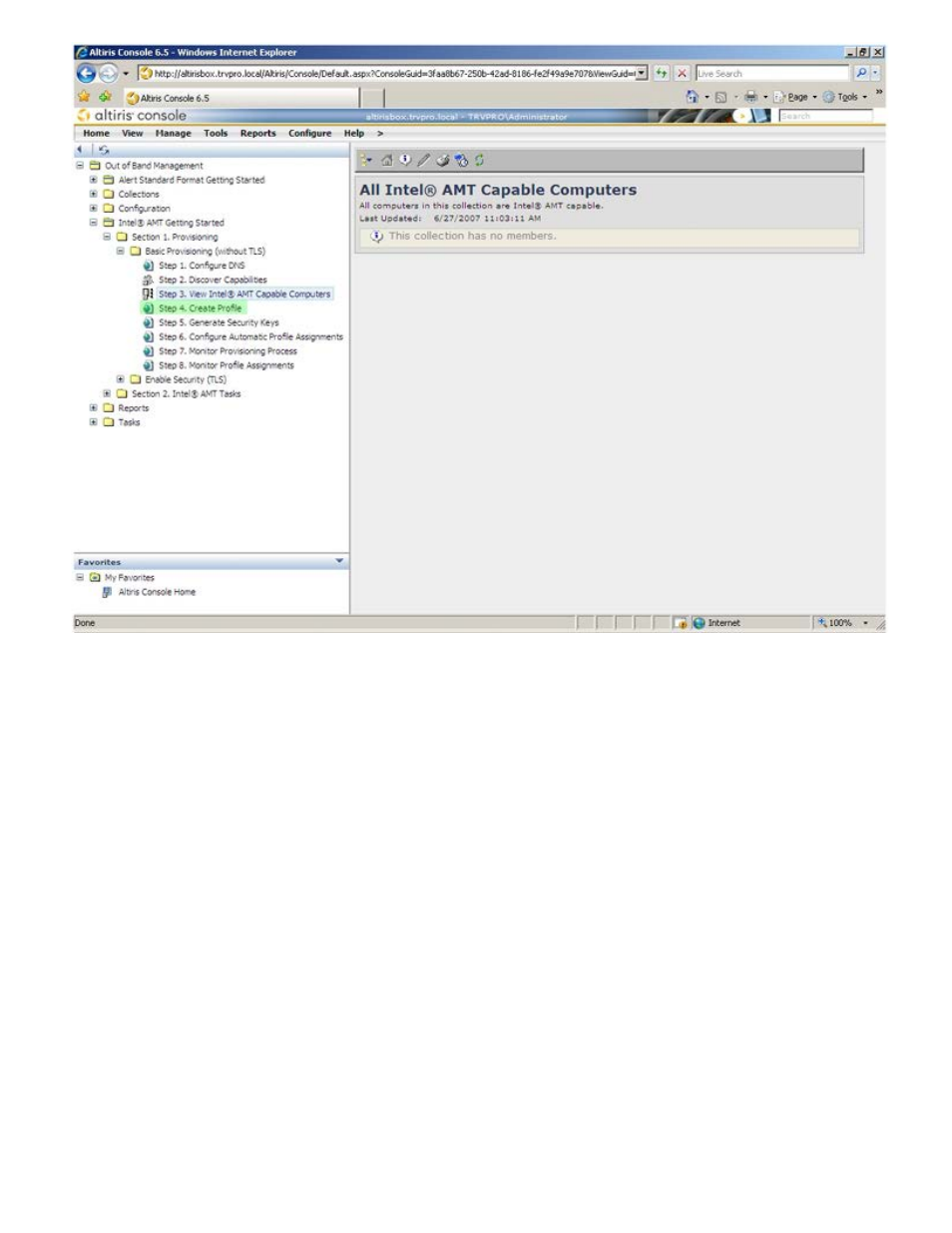The image size is (952, 1233).
Task: Expand the Collections folder node
Action: (x=94, y=194)
